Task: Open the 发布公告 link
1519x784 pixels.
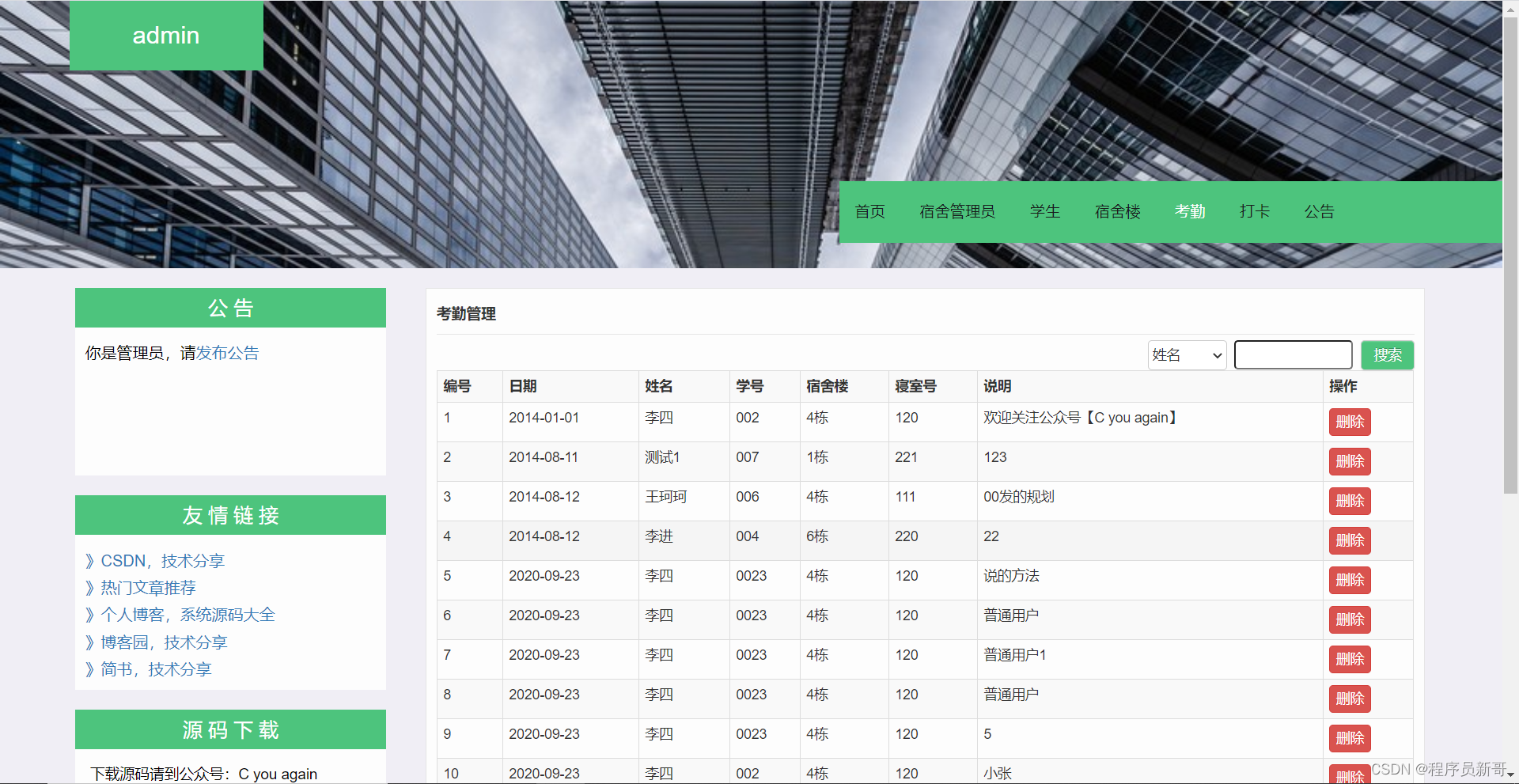Action: 228,353
